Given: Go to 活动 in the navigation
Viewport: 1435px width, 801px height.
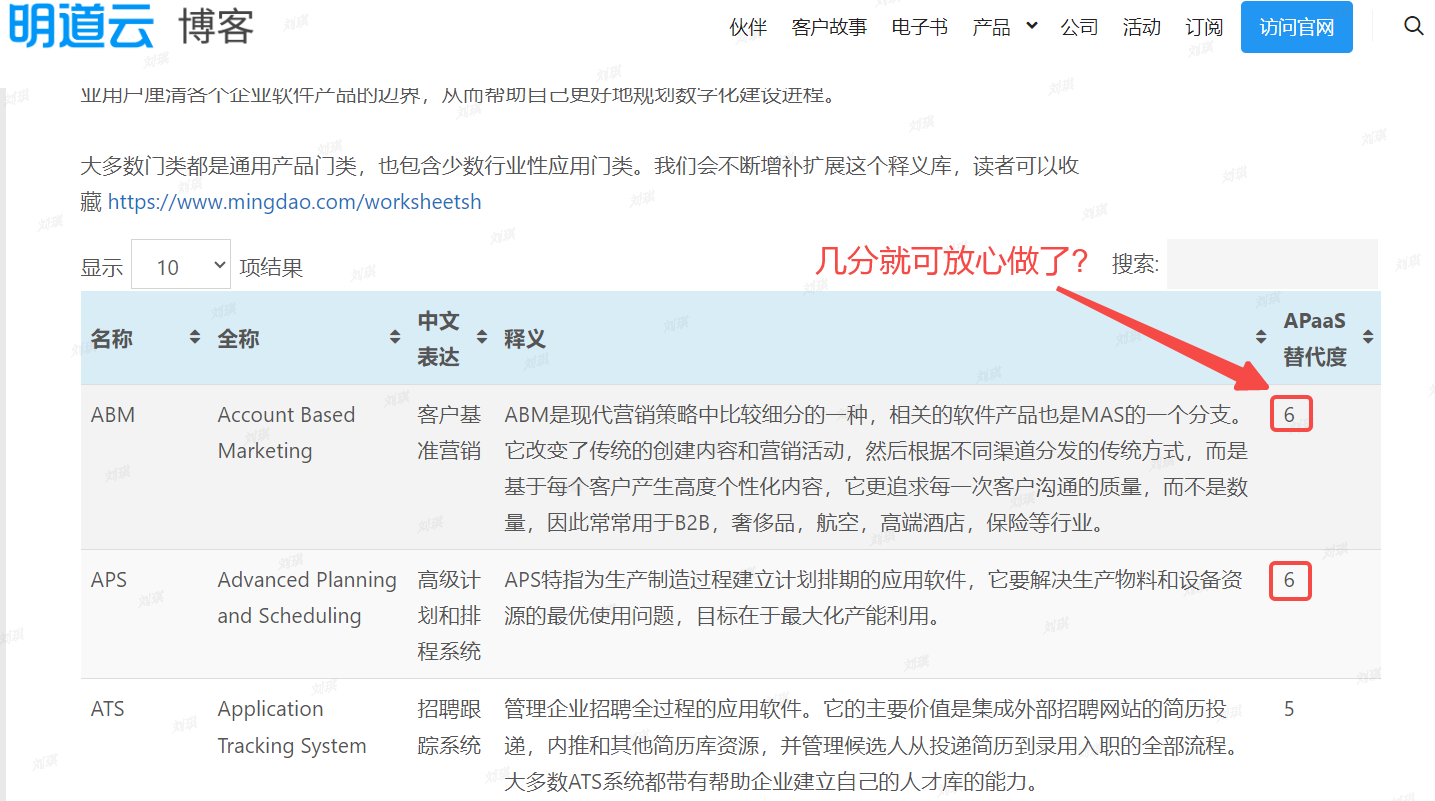Looking at the screenshot, I should [x=1142, y=27].
